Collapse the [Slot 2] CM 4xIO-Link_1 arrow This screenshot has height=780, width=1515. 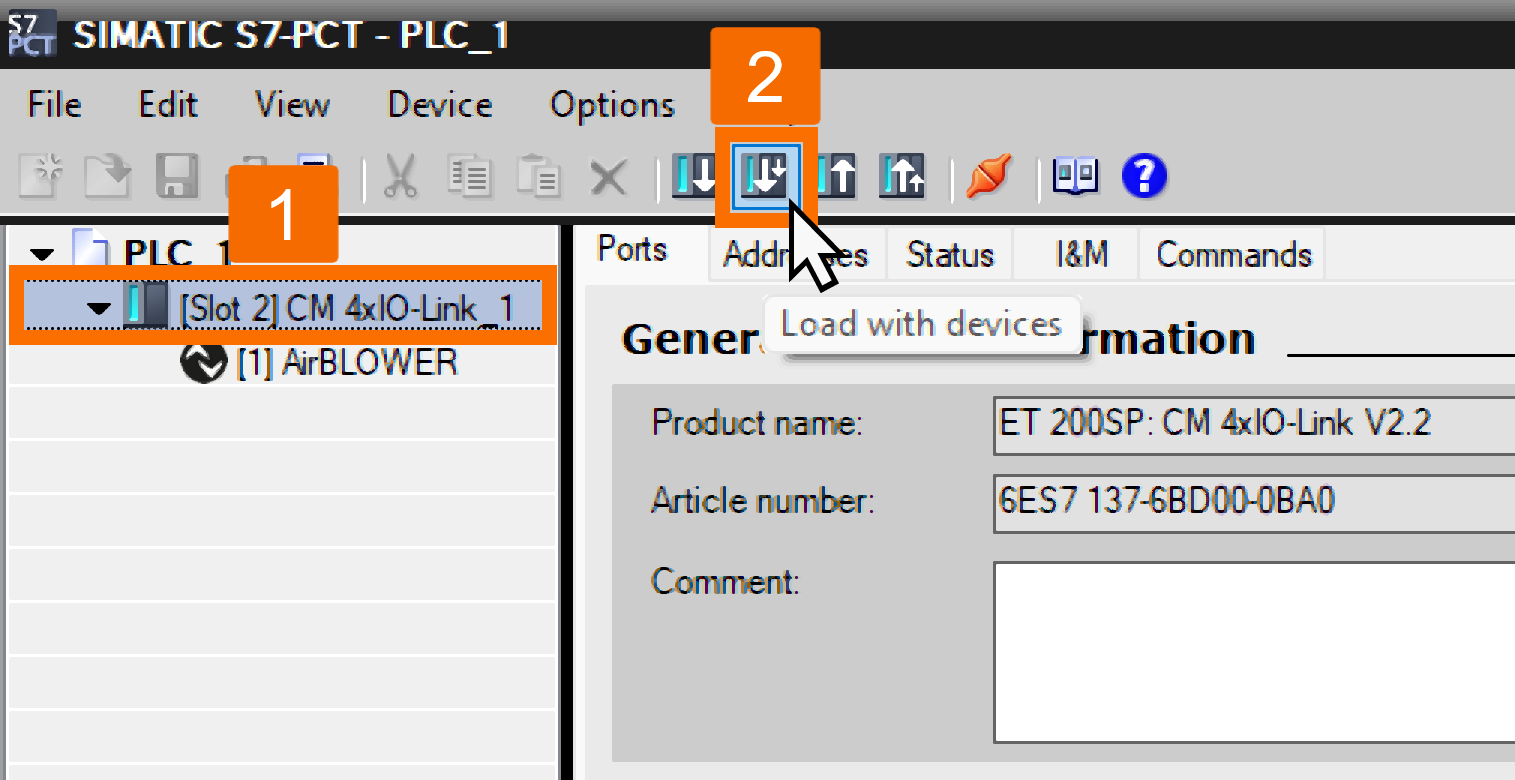[x=98, y=309]
